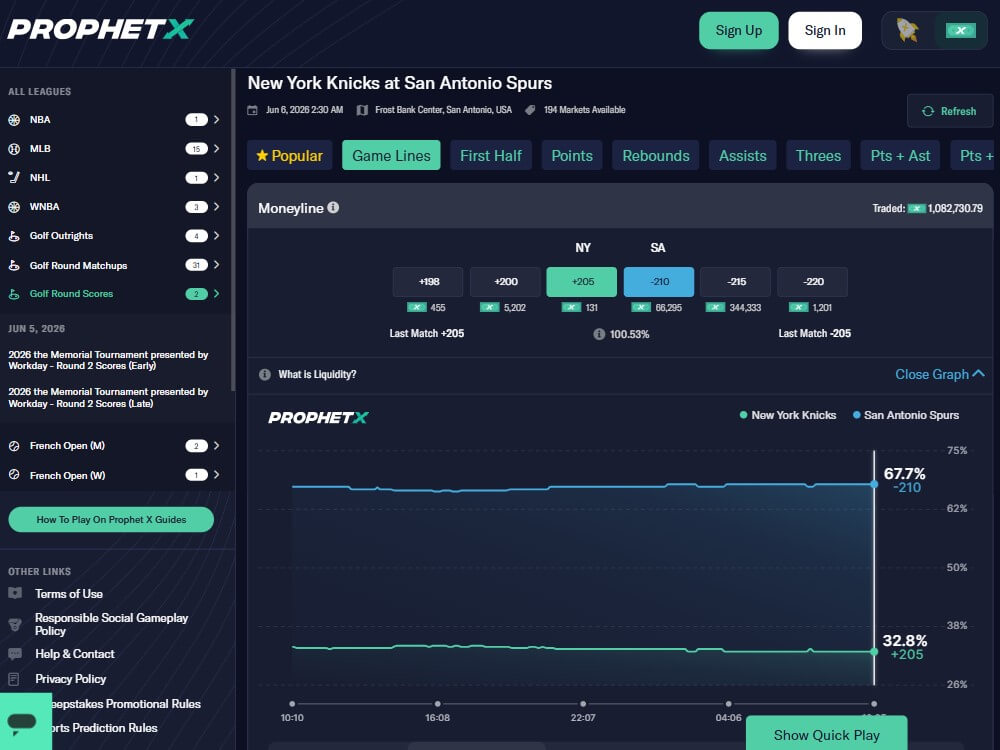Click the Sign In button

pos(825,31)
